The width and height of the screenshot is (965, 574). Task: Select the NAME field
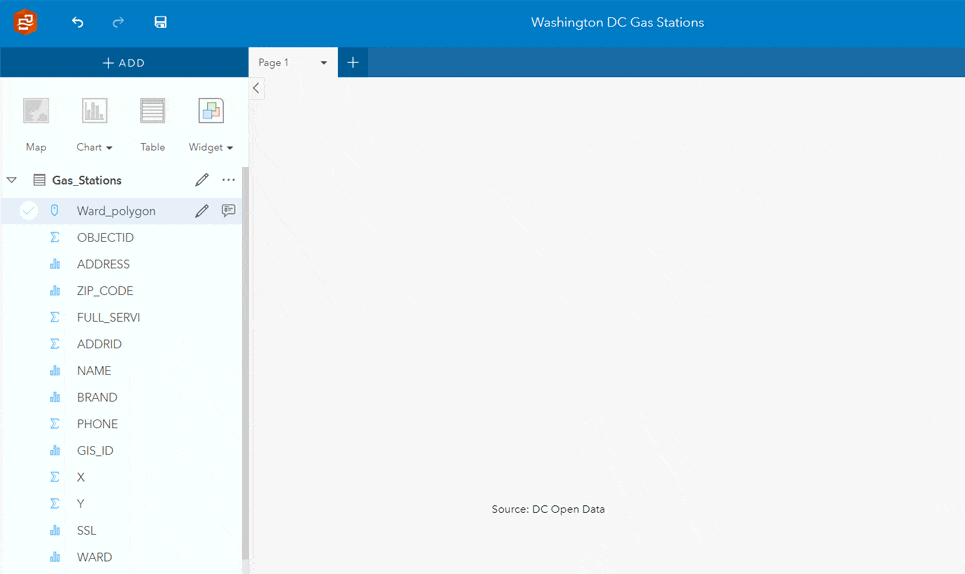94,370
